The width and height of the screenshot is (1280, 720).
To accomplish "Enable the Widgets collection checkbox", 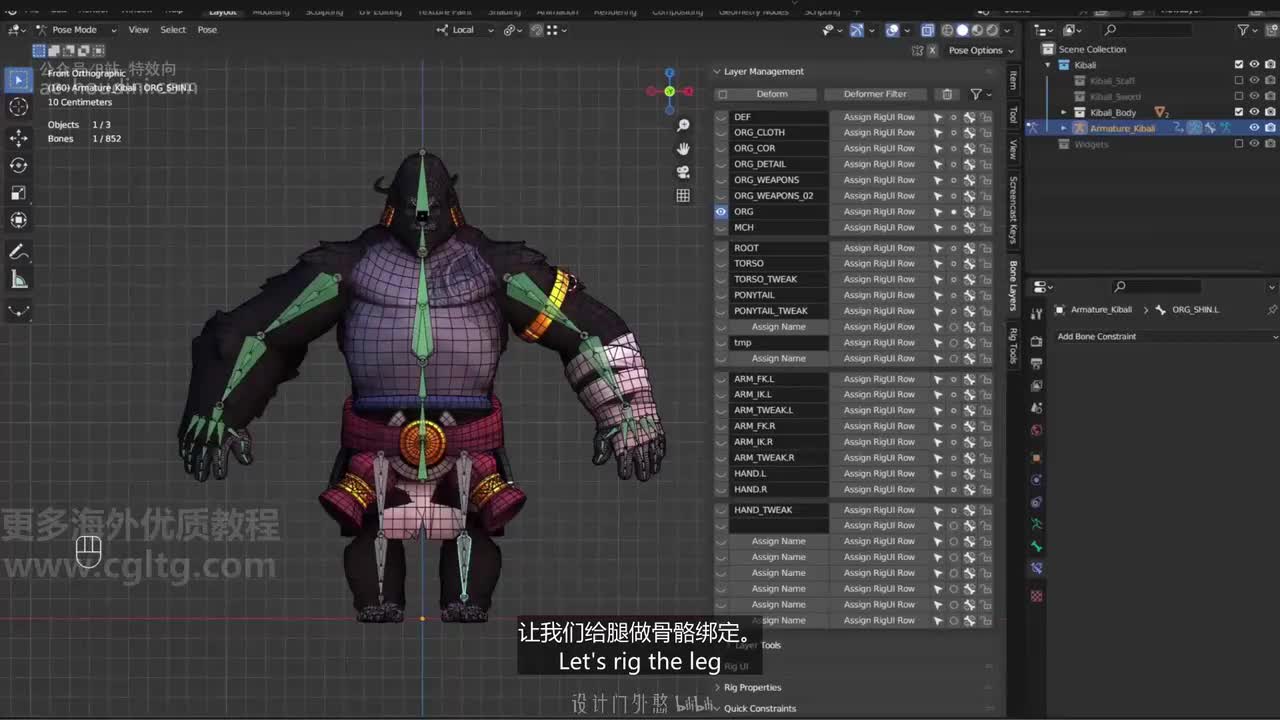I will coord(1239,144).
